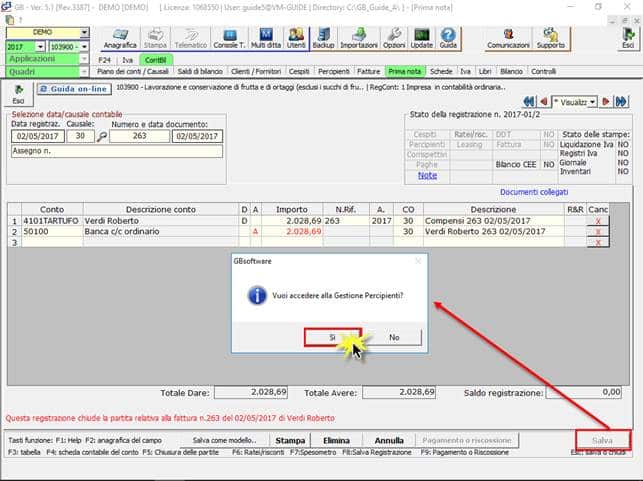The image size is (643, 481).
Task: Open the Comunicazioni icon
Action: click(508, 39)
